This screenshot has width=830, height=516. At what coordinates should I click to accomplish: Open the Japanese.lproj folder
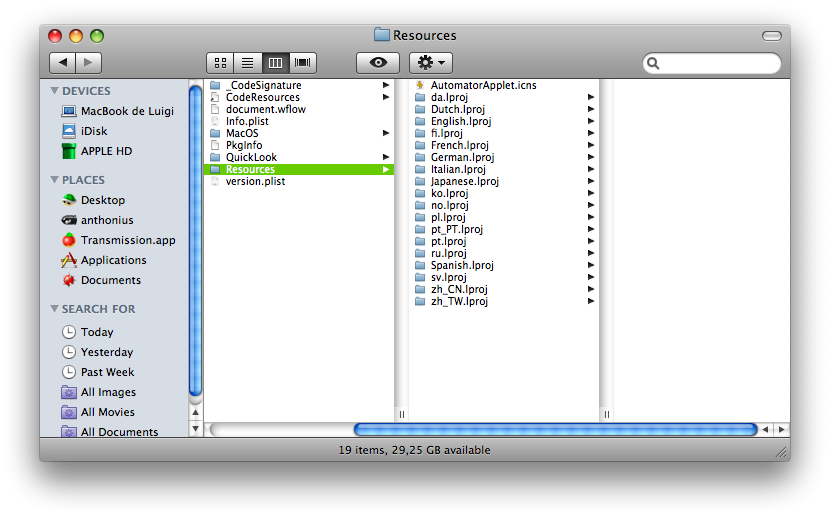504,181
